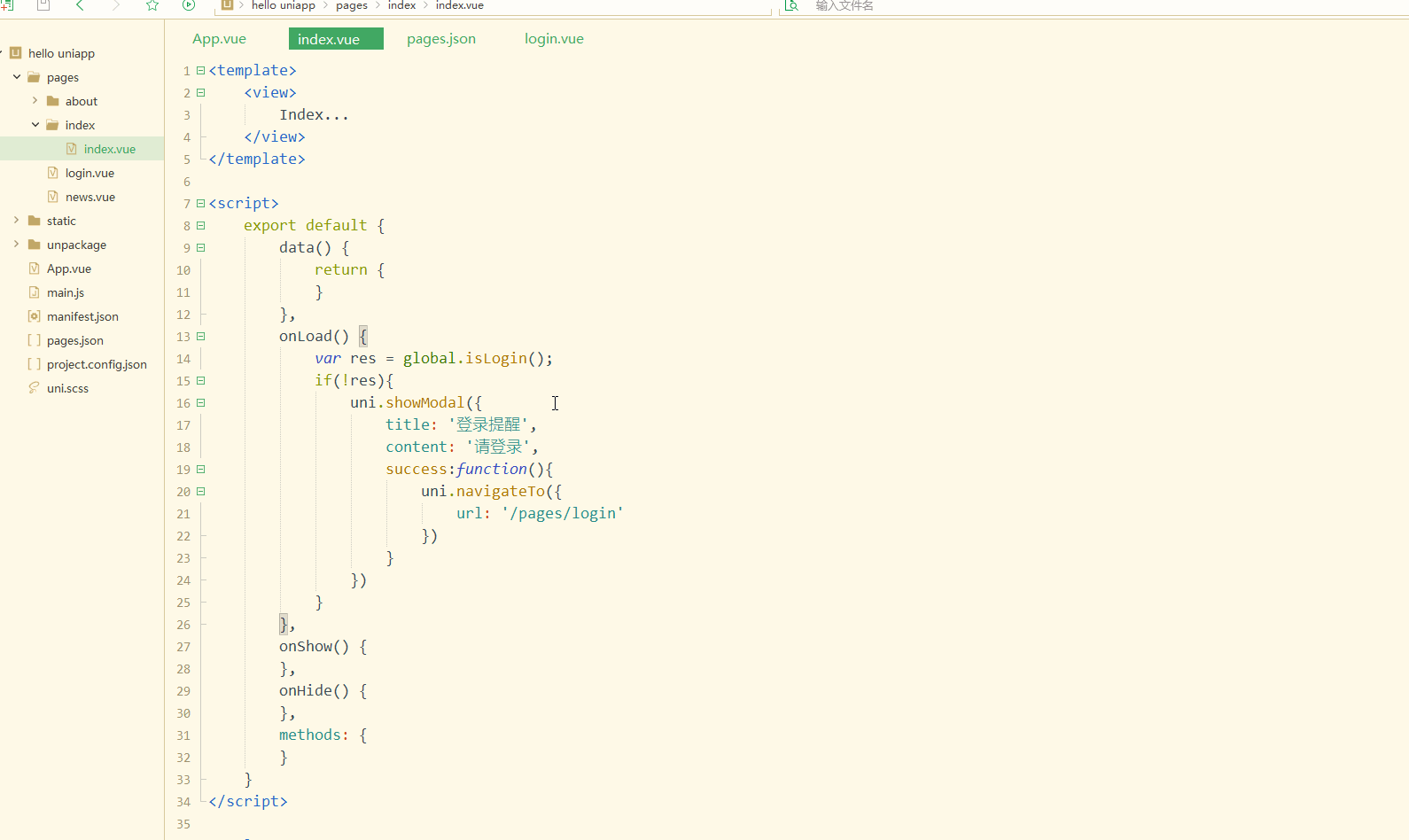Screen dimensions: 1409x840
Task: Click the file search icon
Action: point(791,5)
